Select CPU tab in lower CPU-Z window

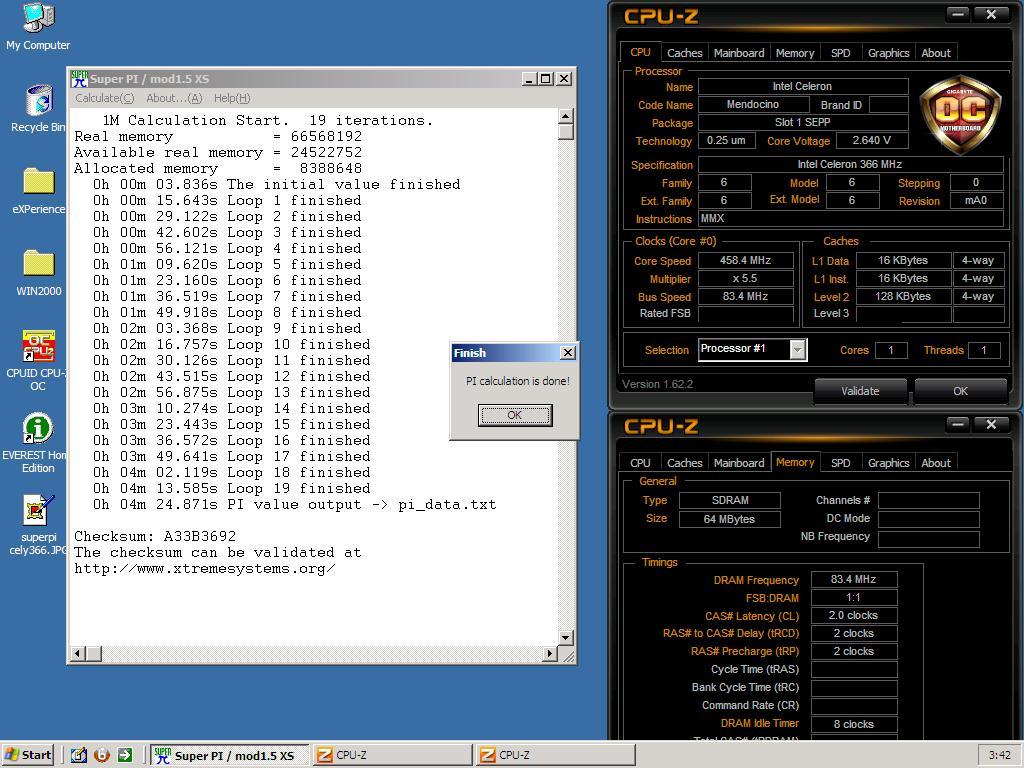(640, 462)
